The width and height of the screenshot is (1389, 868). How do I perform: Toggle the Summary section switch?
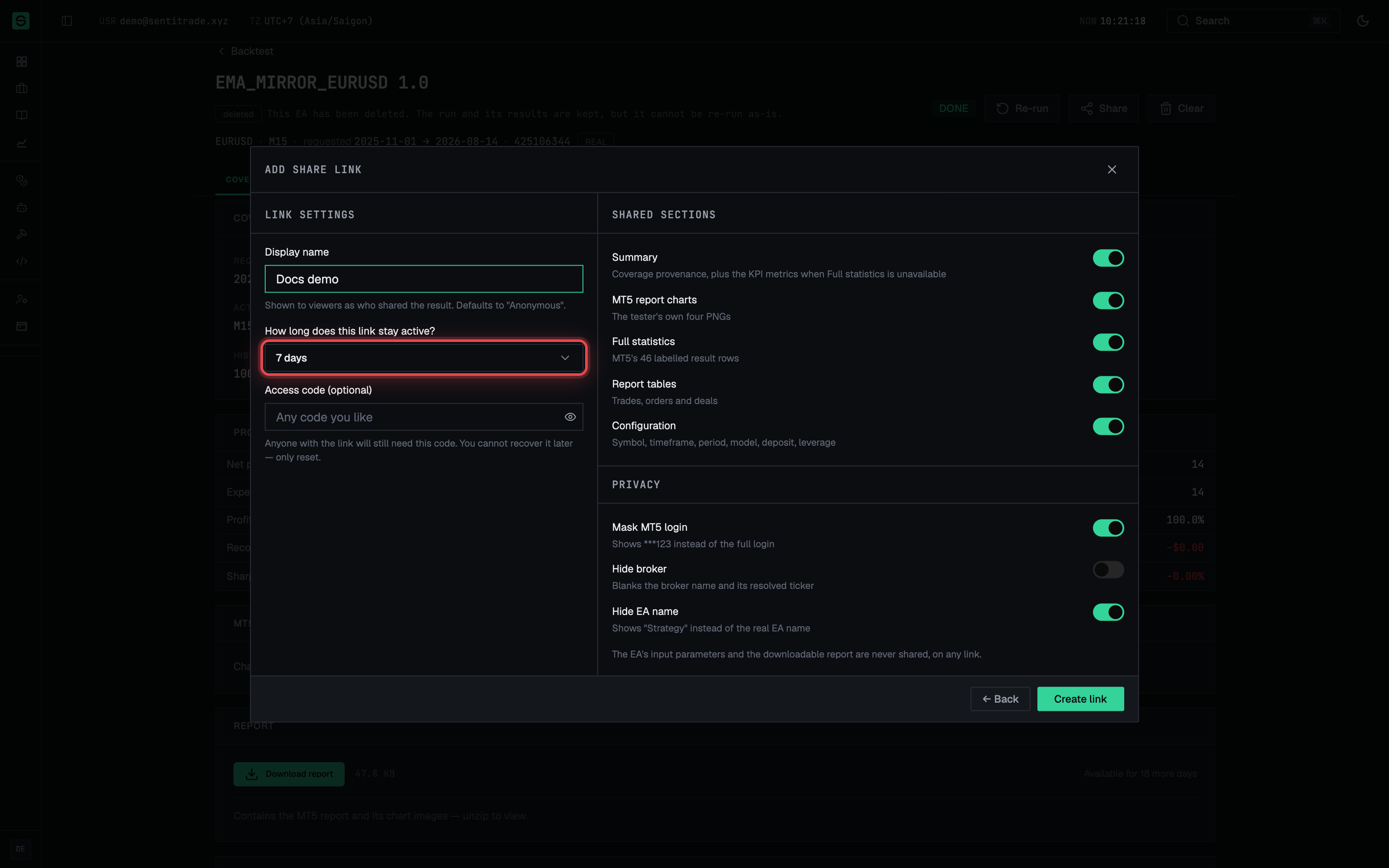1108,258
